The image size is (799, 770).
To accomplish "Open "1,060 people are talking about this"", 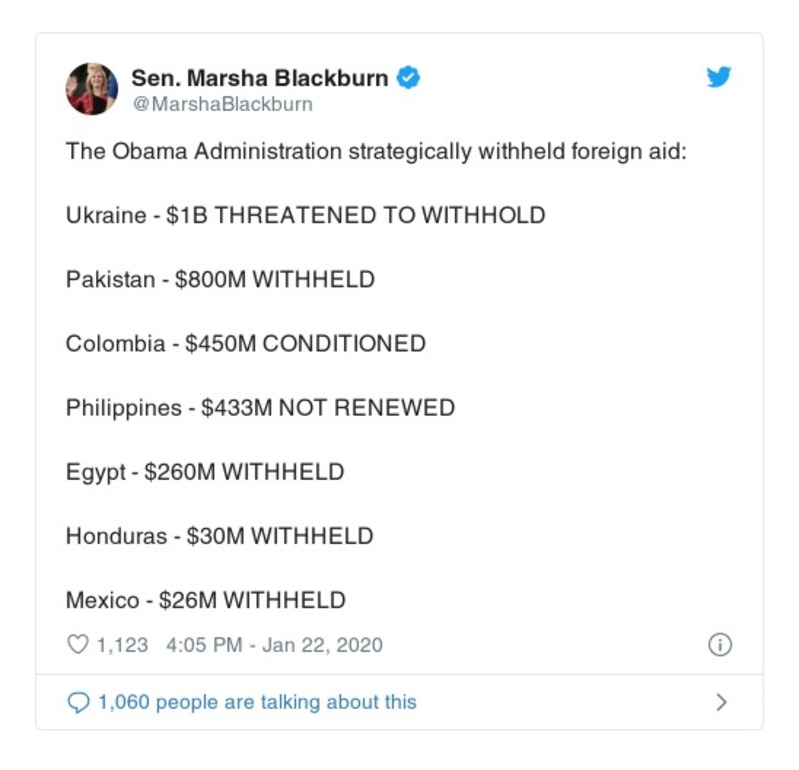I will 257,703.
